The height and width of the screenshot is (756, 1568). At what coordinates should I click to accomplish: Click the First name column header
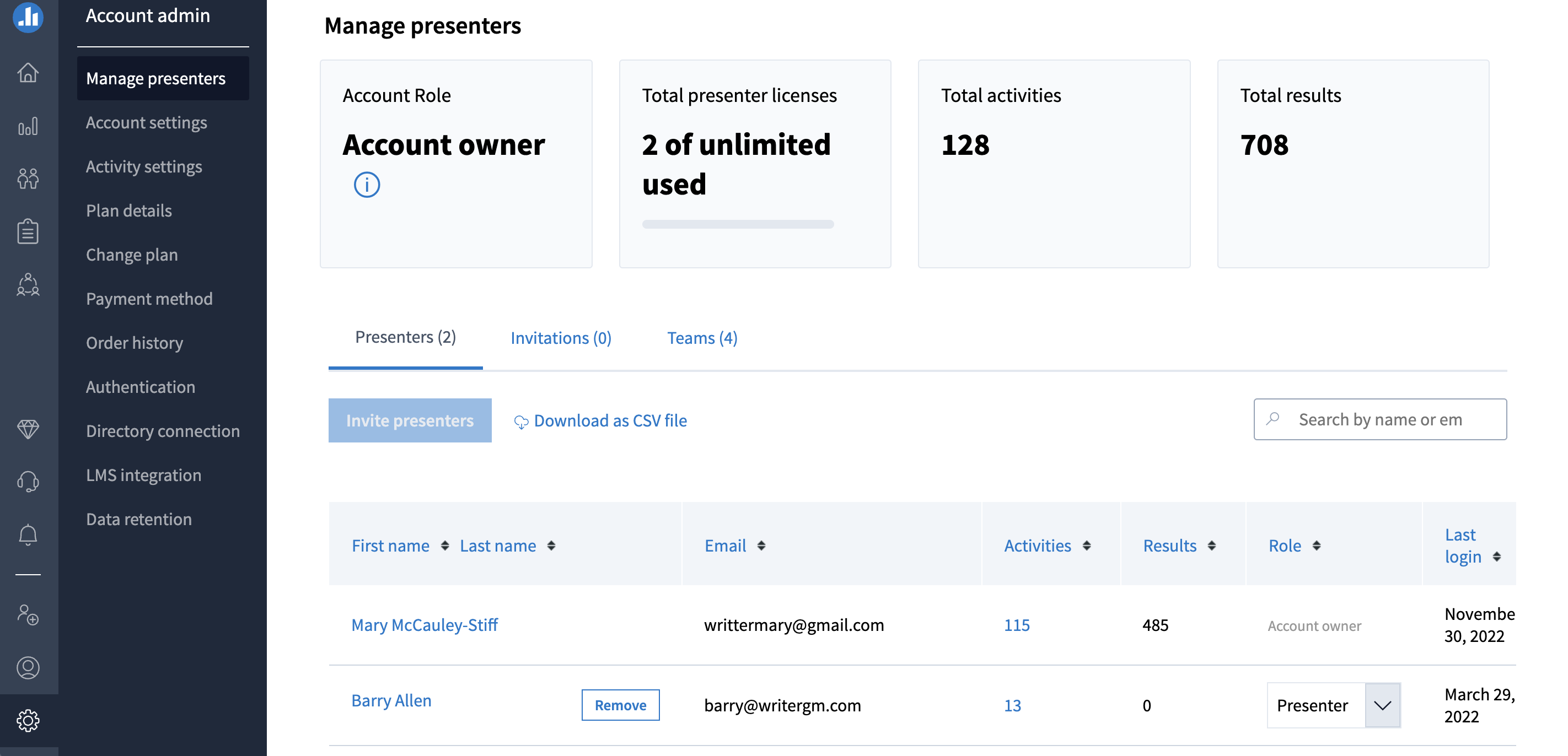click(390, 546)
